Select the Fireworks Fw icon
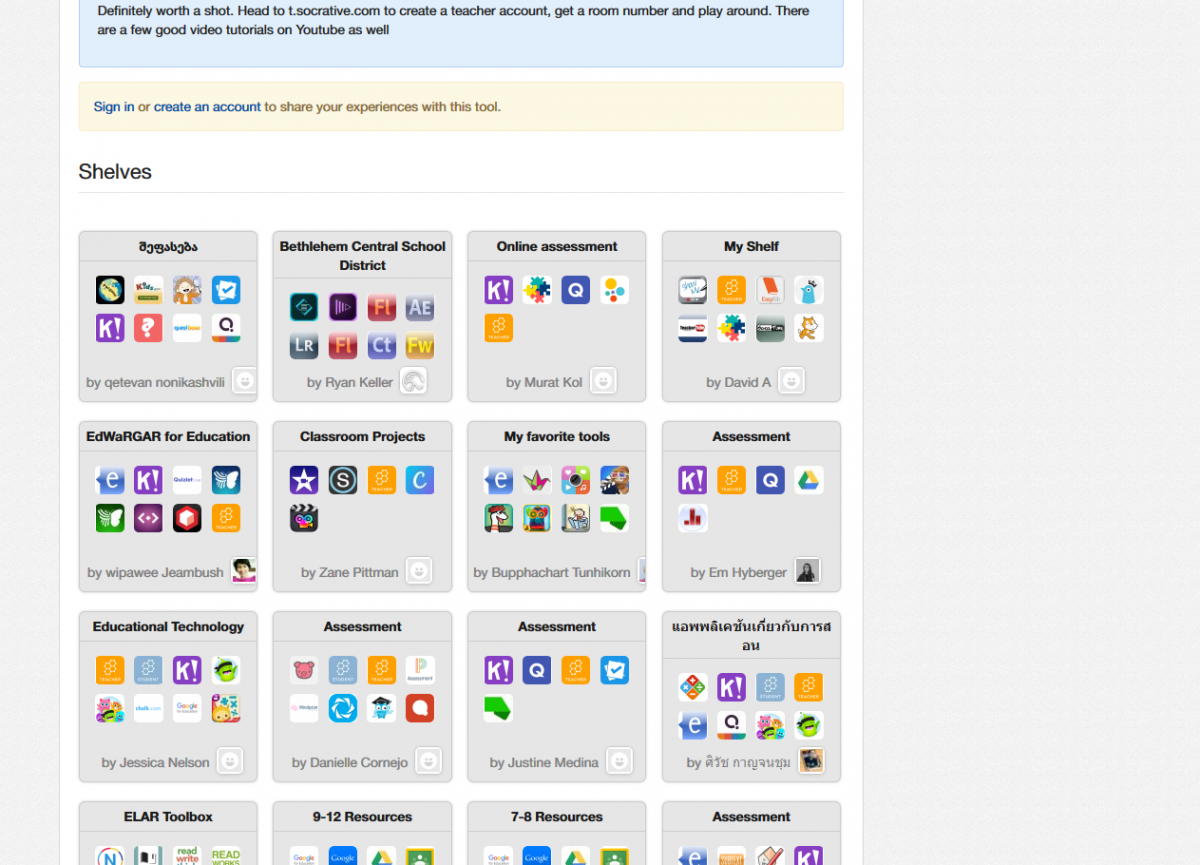The width and height of the screenshot is (1200, 865). (x=420, y=346)
